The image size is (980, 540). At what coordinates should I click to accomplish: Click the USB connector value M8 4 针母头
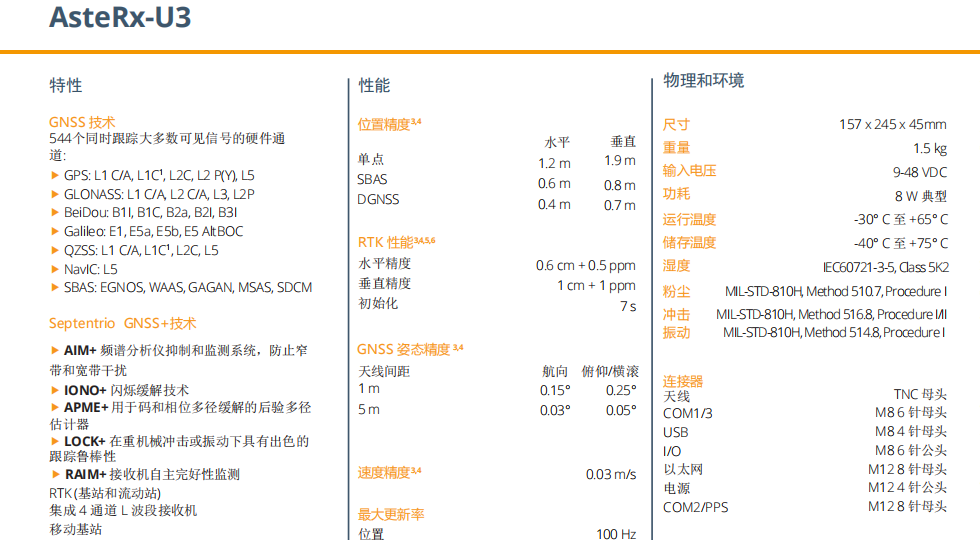pos(911,431)
